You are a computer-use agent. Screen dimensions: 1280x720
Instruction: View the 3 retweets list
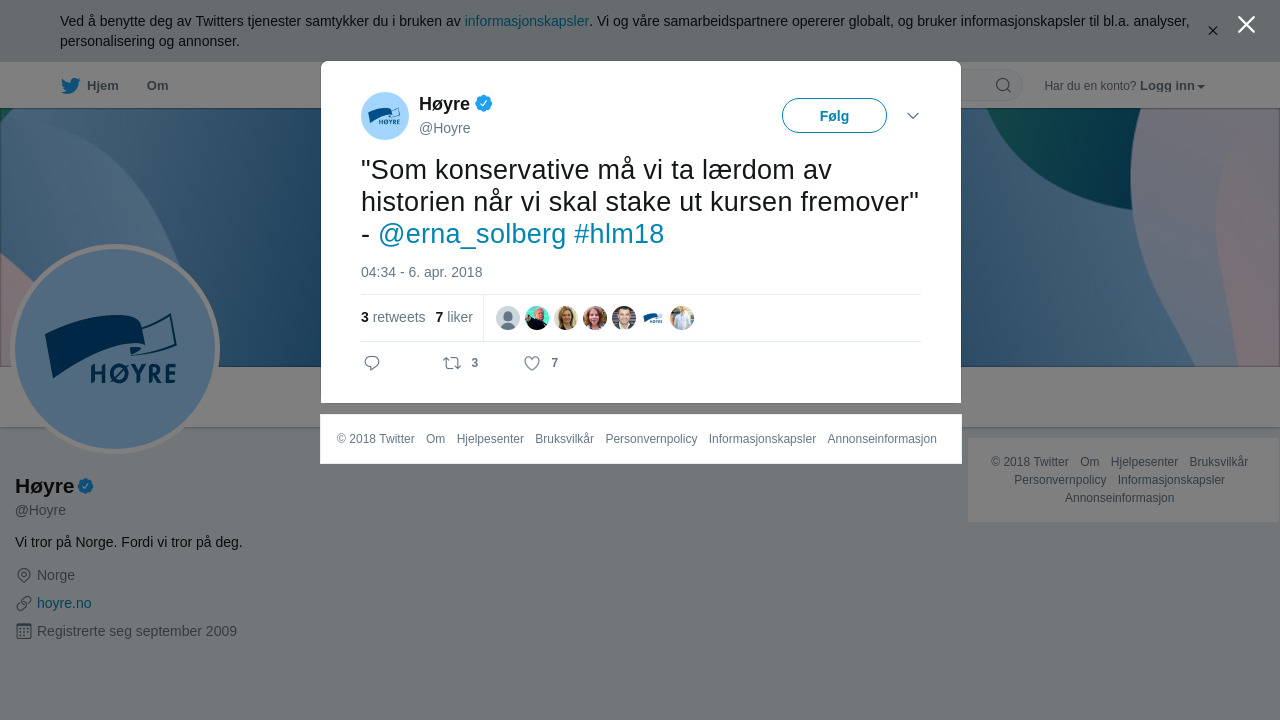(393, 317)
